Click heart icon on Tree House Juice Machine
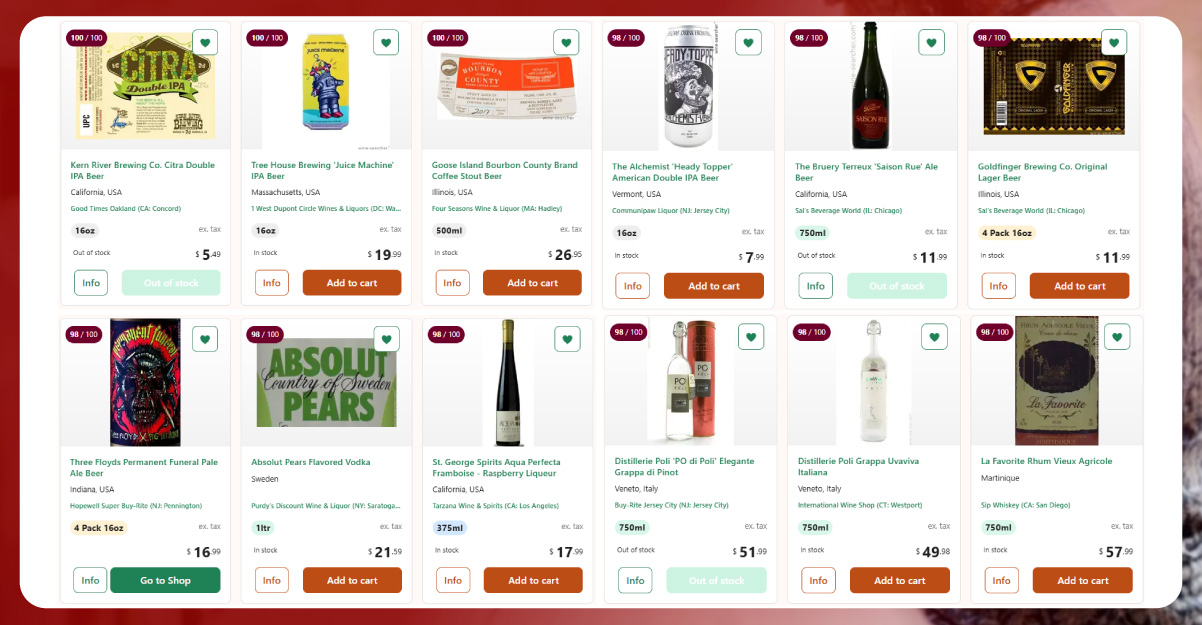The height and width of the screenshot is (625, 1202). pos(386,43)
